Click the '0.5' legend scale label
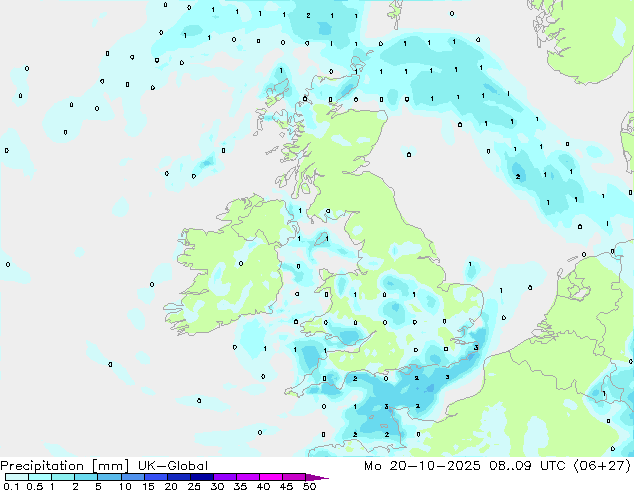Screen dimensions: 634x490 pos(34,486)
